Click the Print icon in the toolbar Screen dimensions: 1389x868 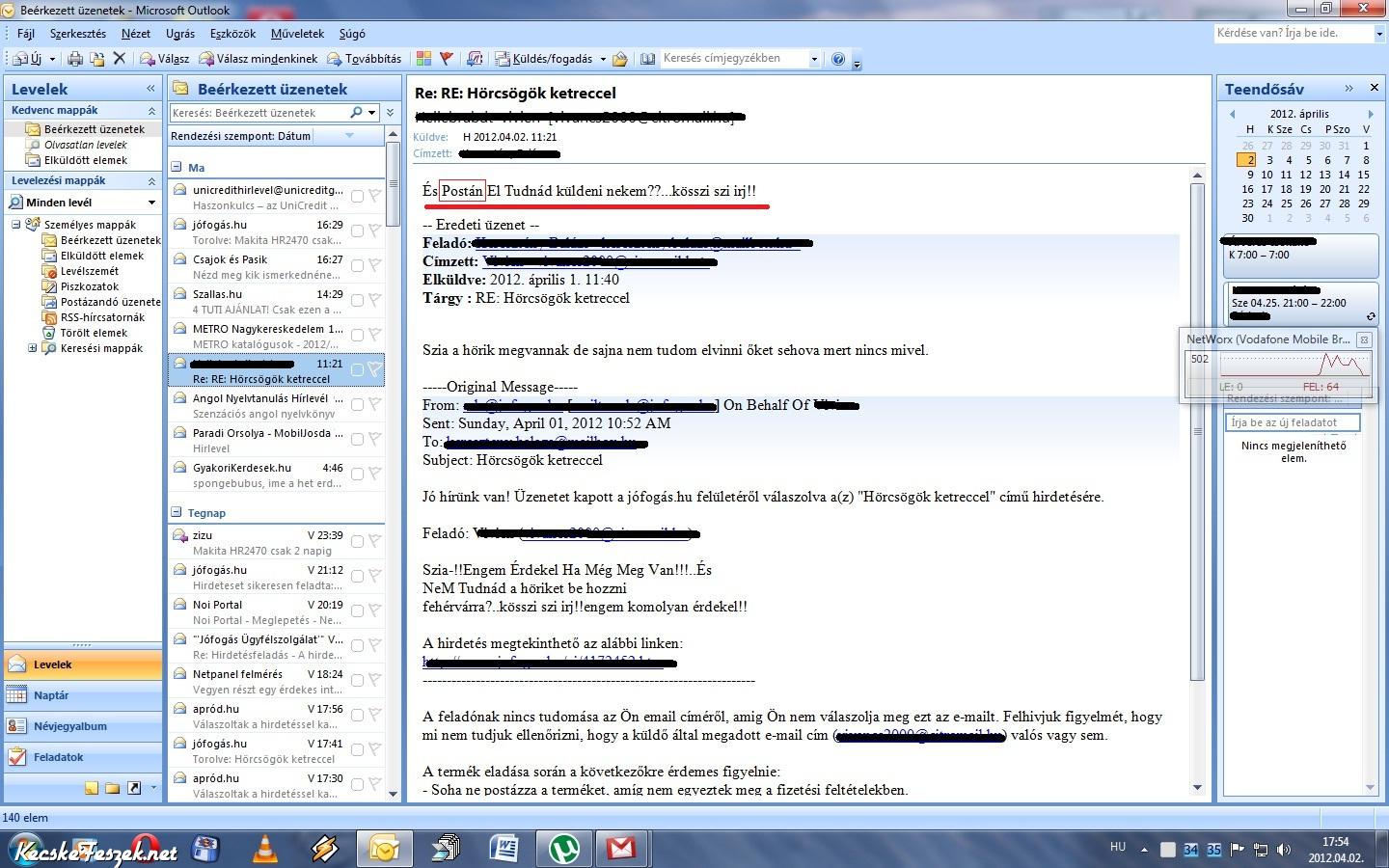(75, 59)
